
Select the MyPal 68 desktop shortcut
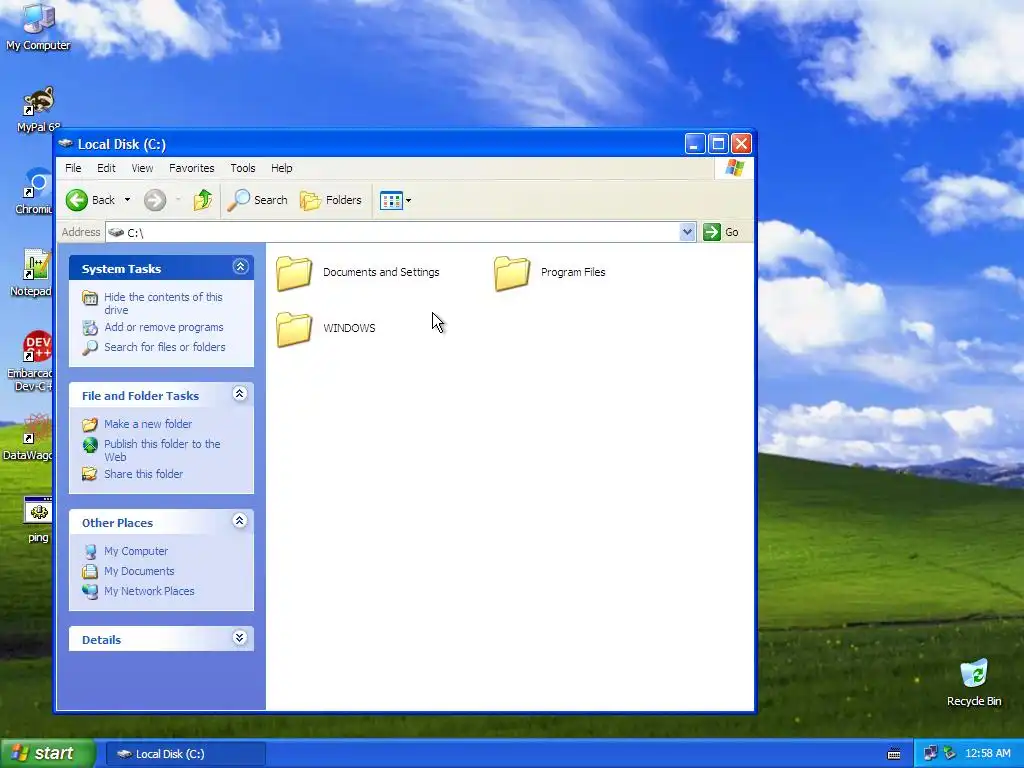[x=38, y=109]
